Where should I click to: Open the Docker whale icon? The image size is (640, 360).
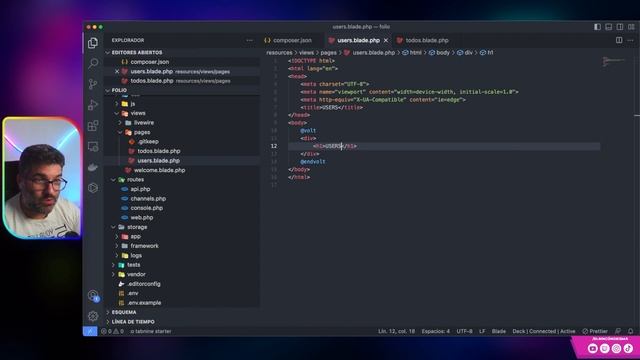93,167
